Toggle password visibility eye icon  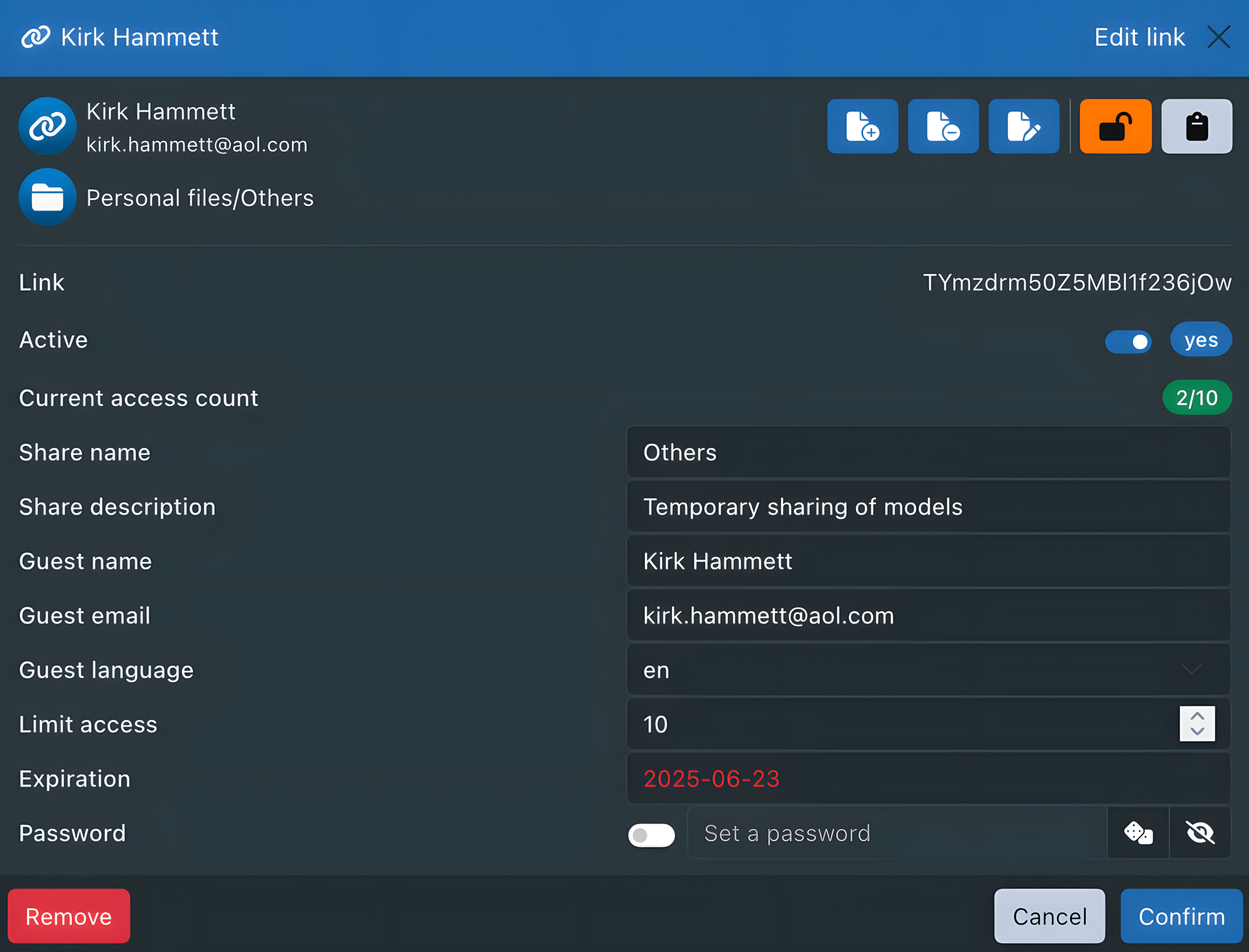[x=1200, y=833]
